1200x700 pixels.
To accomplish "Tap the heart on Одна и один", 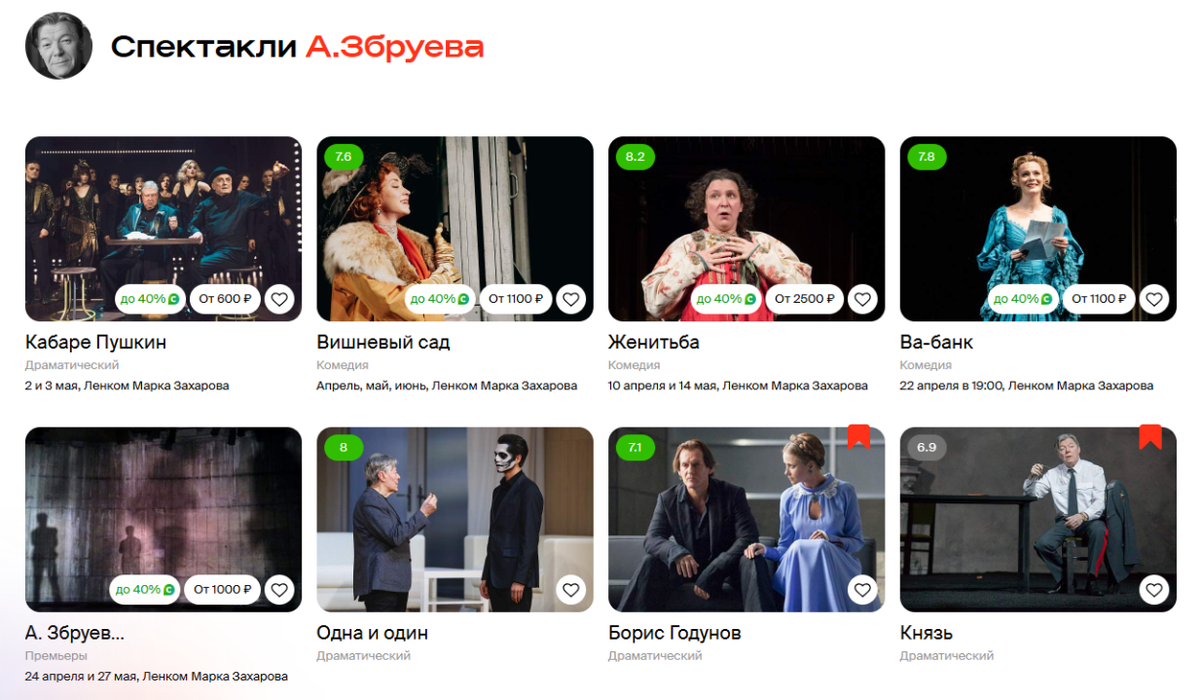I will coord(571,590).
